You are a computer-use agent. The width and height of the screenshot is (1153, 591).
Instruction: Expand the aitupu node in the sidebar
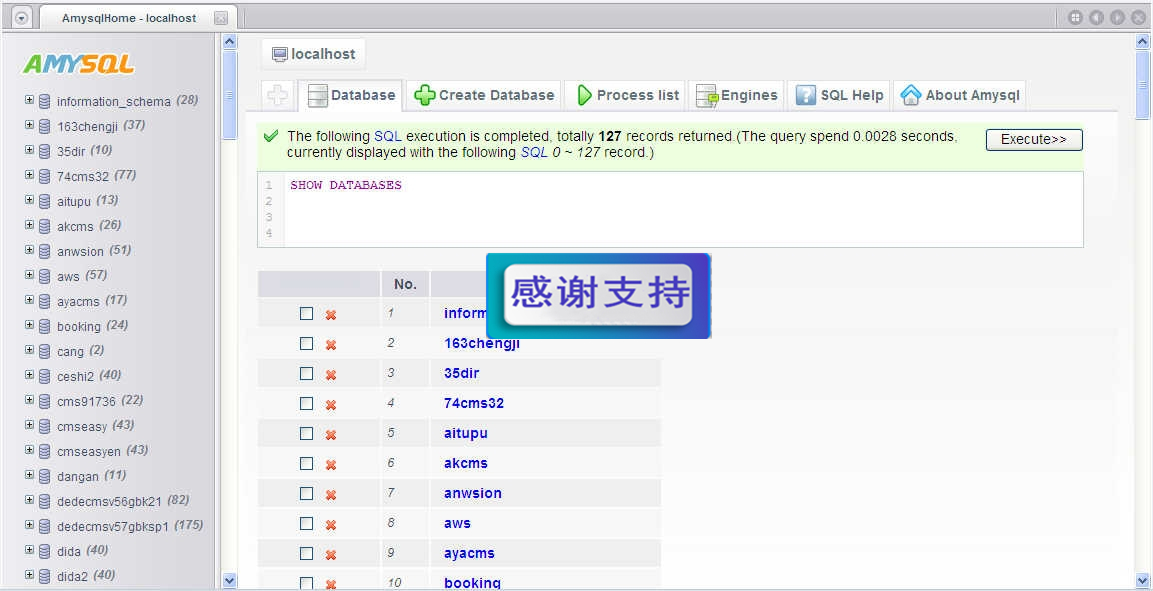click(29, 200)
